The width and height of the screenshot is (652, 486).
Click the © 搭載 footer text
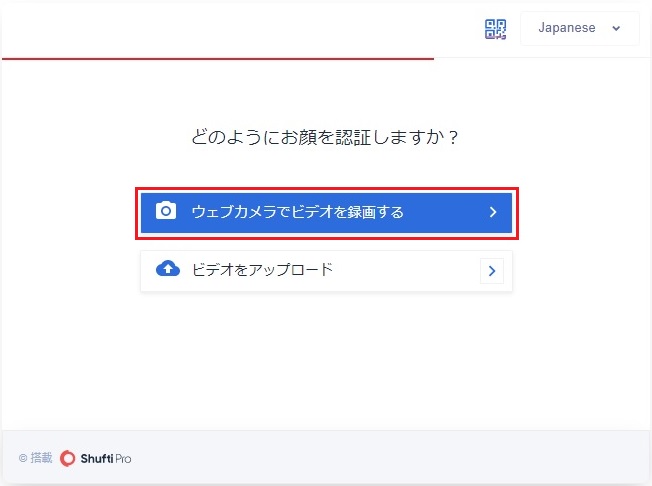pyautogui.click(x=36, y=458)
